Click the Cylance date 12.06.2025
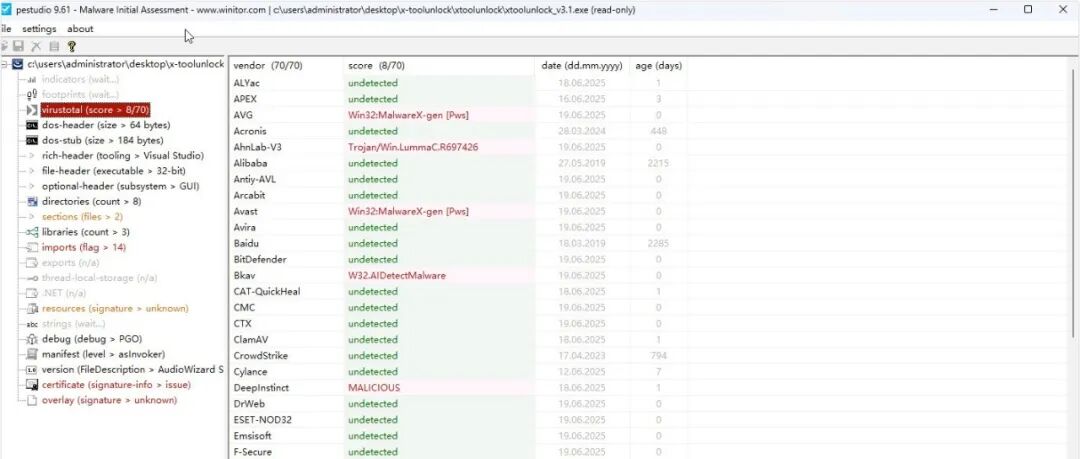The height and width of the screenshot is (459, 1080). pyautogui.click(x=582, y=372)
